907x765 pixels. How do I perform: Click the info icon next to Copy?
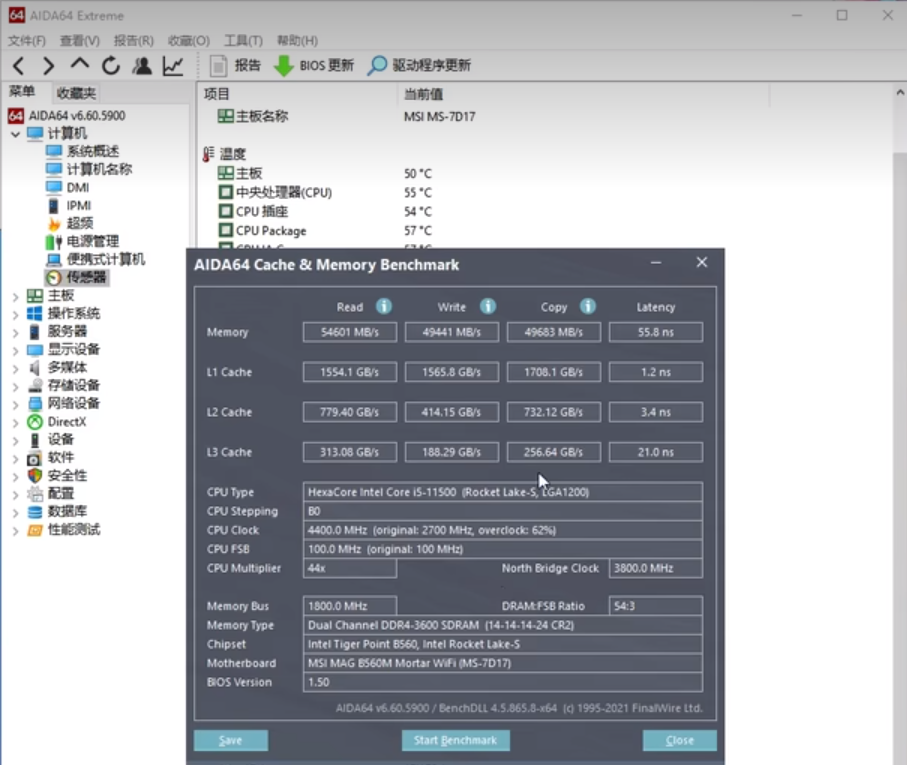(588, 307)
